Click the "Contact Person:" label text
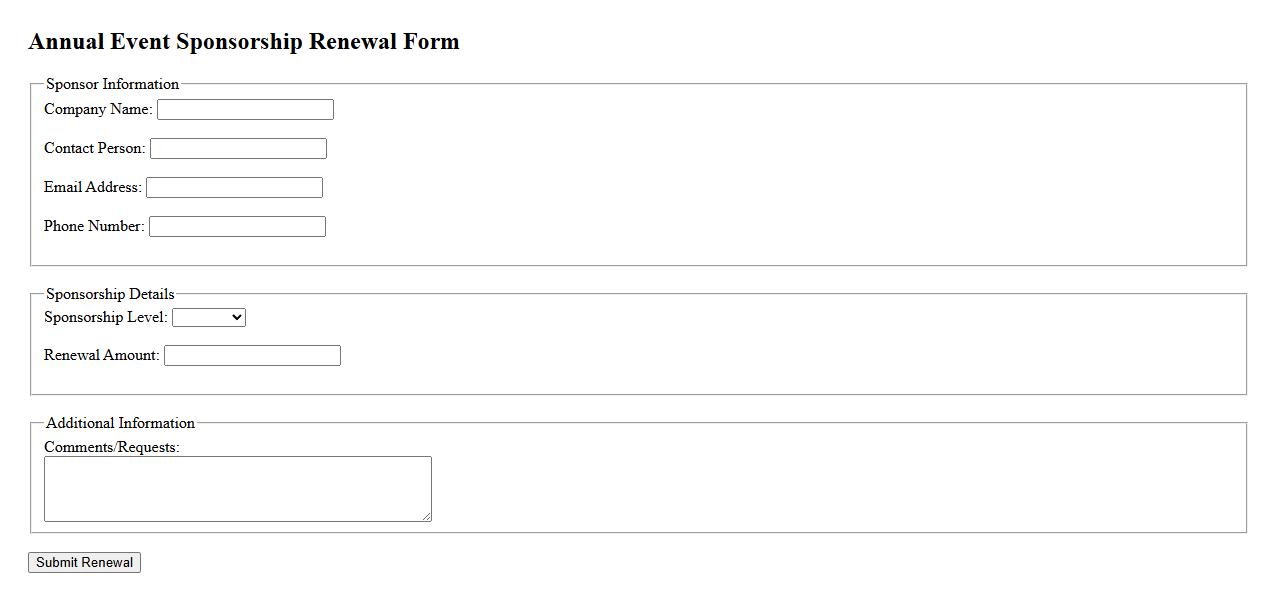Screen dimensions: 1278x601 (94, 148)
